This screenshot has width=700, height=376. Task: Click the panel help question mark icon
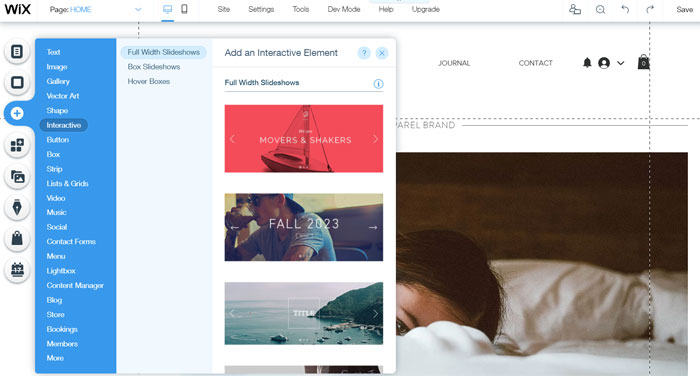(364, 53)
